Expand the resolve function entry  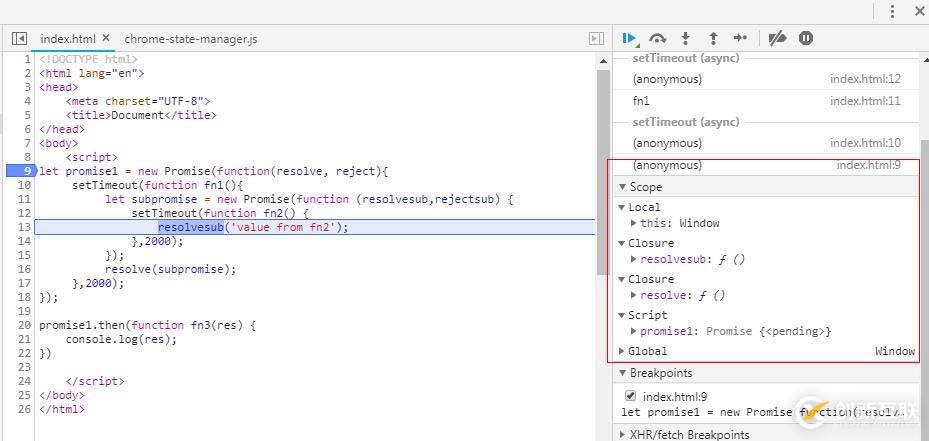tap(634, 295)
